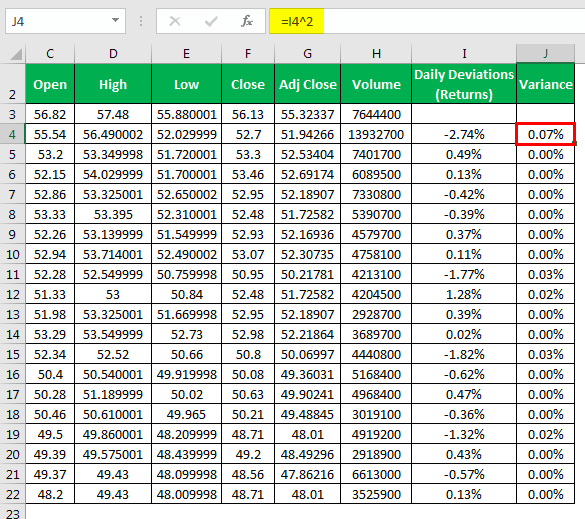Select return cell showing -1.32%
The image size is (585, 519).
tap(464, 434)
